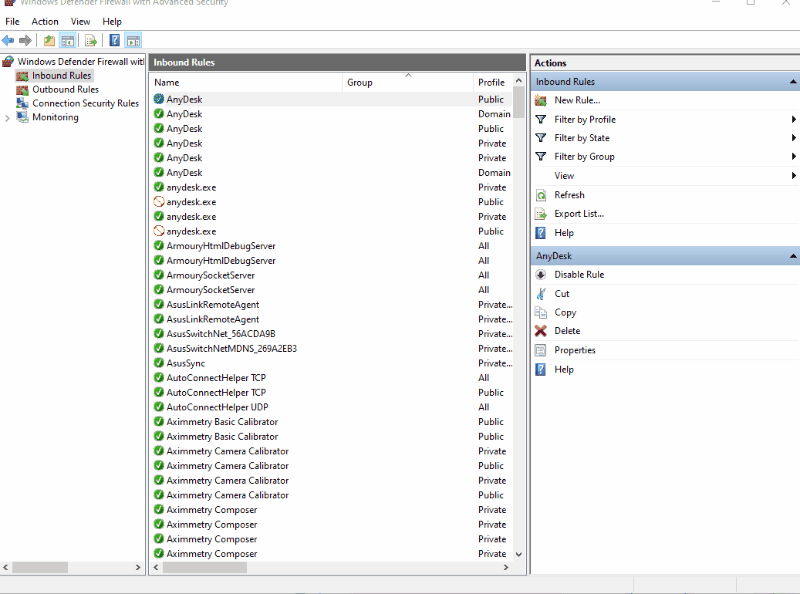The image size is (800, 594).
Task: Click the Disable Rule icon
Action: tap(541, 275)
